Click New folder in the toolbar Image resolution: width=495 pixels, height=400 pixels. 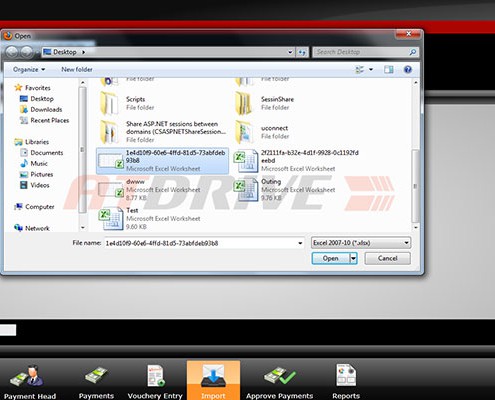click(x=77, y=69)
